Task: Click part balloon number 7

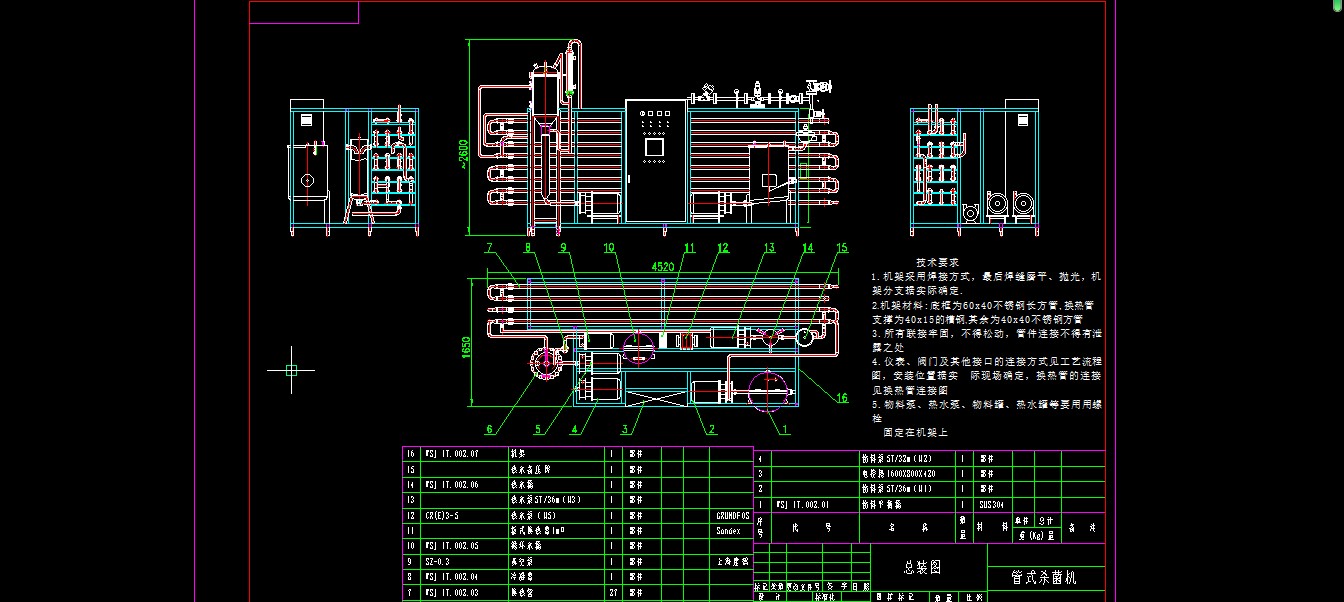Action: pyautogui.click(x=489, y=247)
